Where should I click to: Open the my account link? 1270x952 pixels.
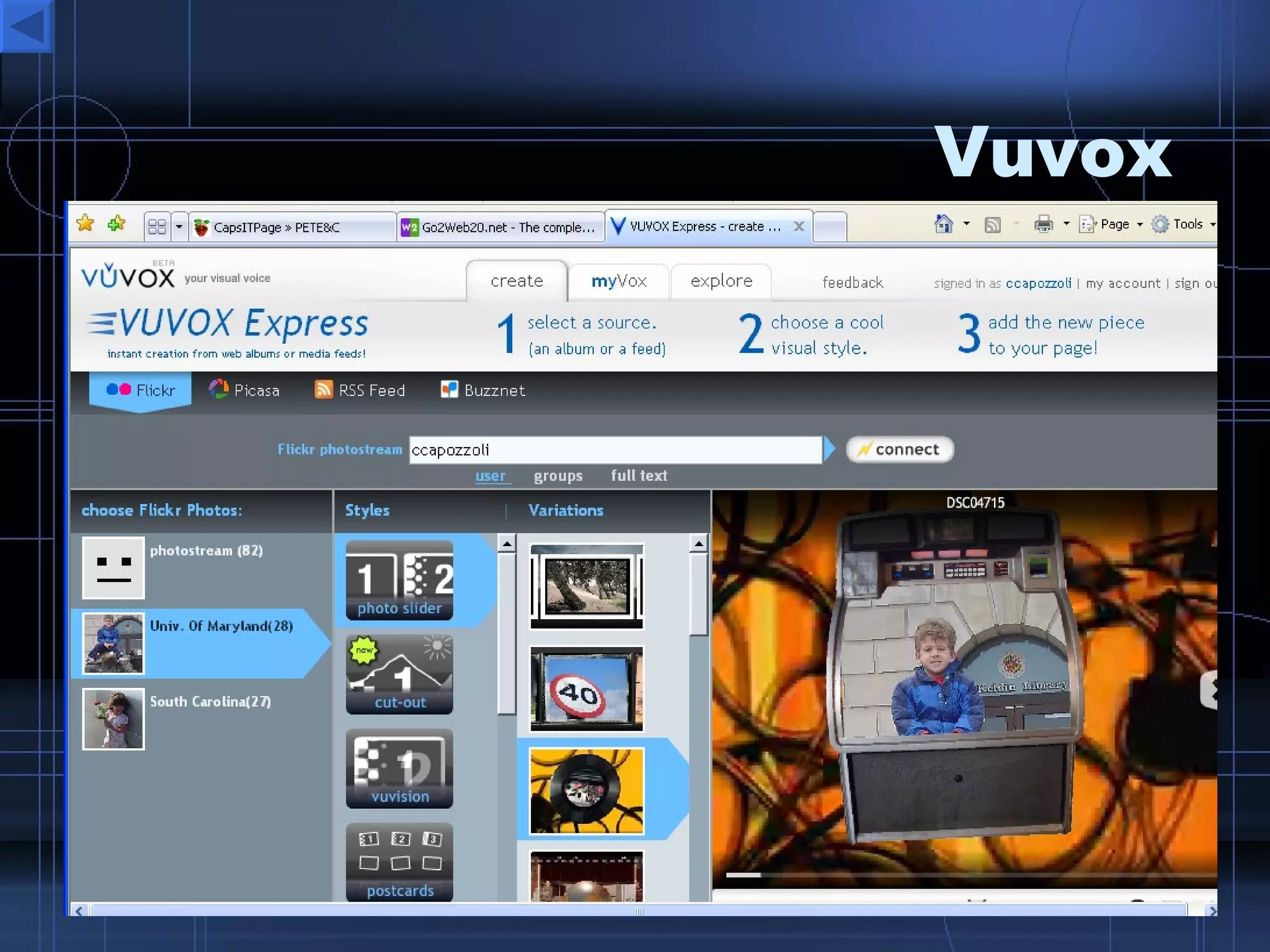tap(1123, 283)
